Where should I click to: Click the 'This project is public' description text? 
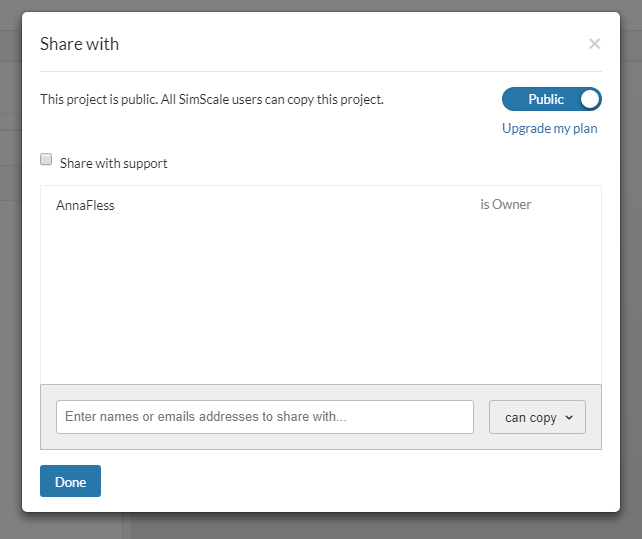pos(211,99)
